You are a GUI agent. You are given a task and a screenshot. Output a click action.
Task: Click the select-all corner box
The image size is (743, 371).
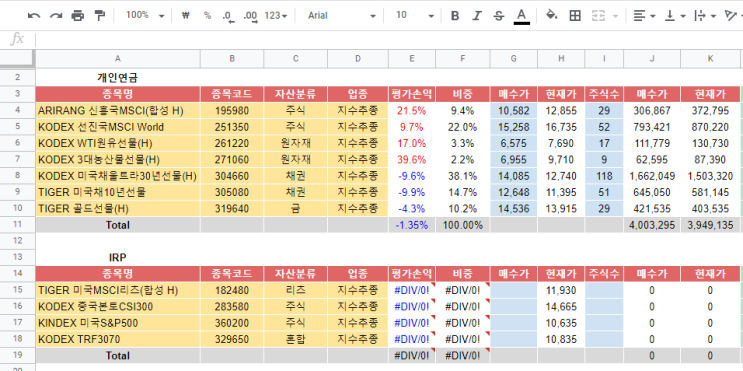pyautogui.click(x=17, y=59)
